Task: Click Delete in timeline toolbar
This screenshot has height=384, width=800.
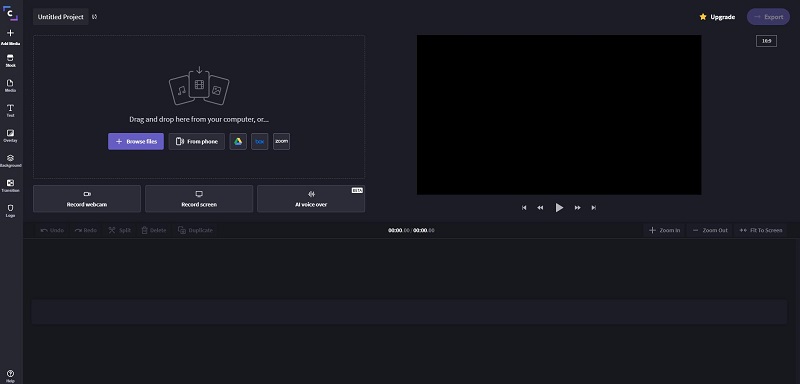Action: click(x=154, y=231)
